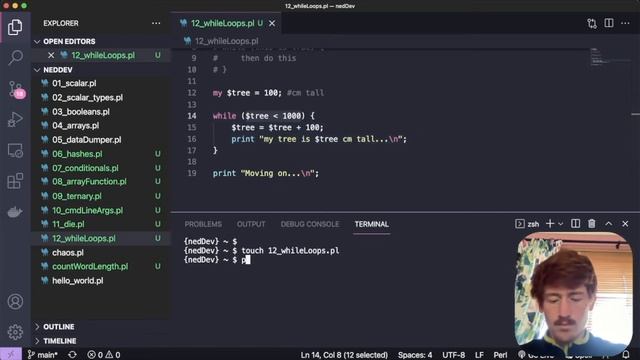Change end of line sequence LF
The image size is (640, 360).
coord(479,355)
